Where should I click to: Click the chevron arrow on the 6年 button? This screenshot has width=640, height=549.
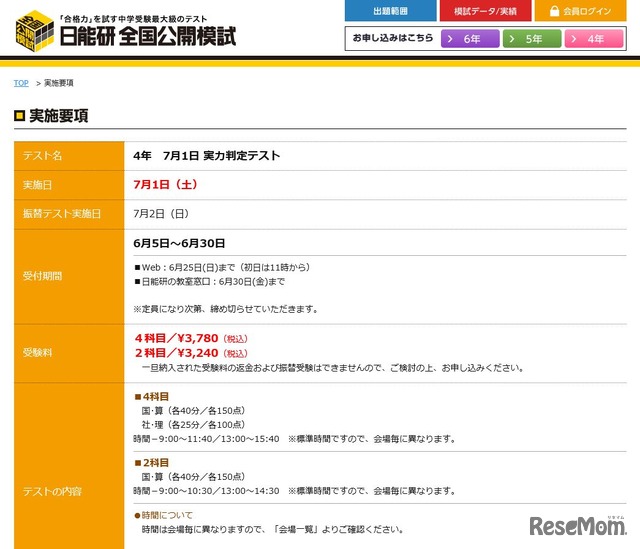[450, 39]
